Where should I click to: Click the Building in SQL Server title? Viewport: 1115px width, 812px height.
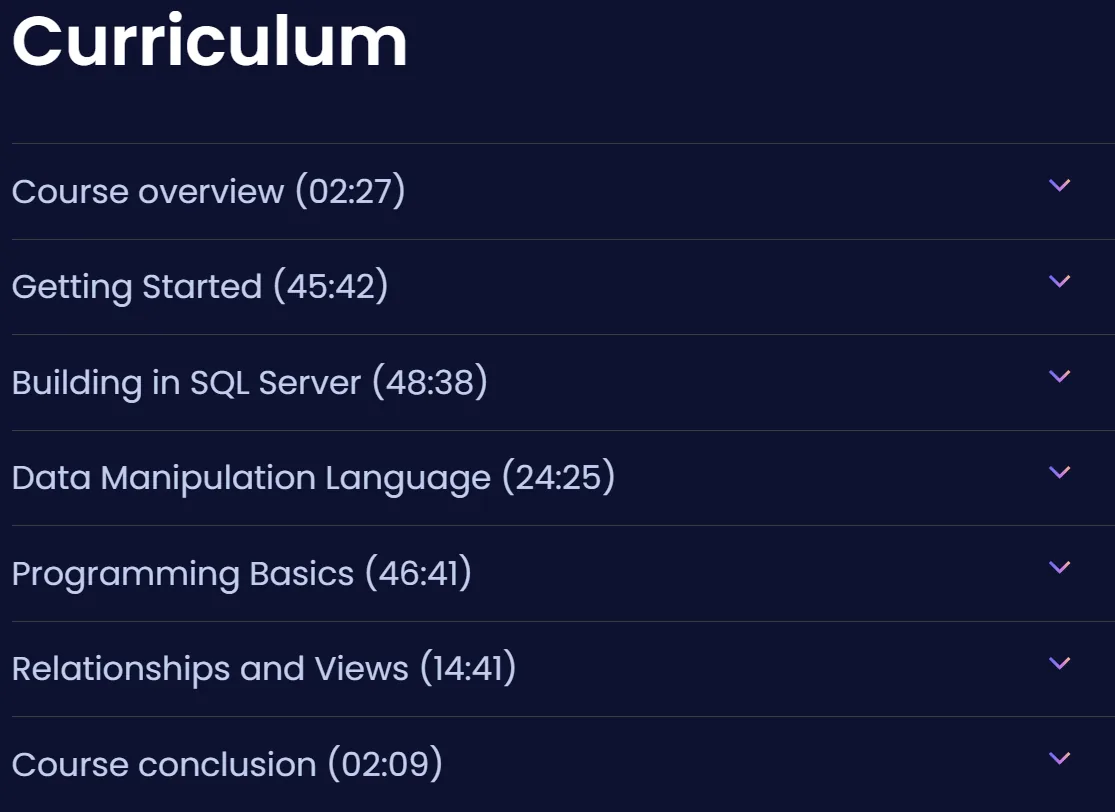point(186,383)
